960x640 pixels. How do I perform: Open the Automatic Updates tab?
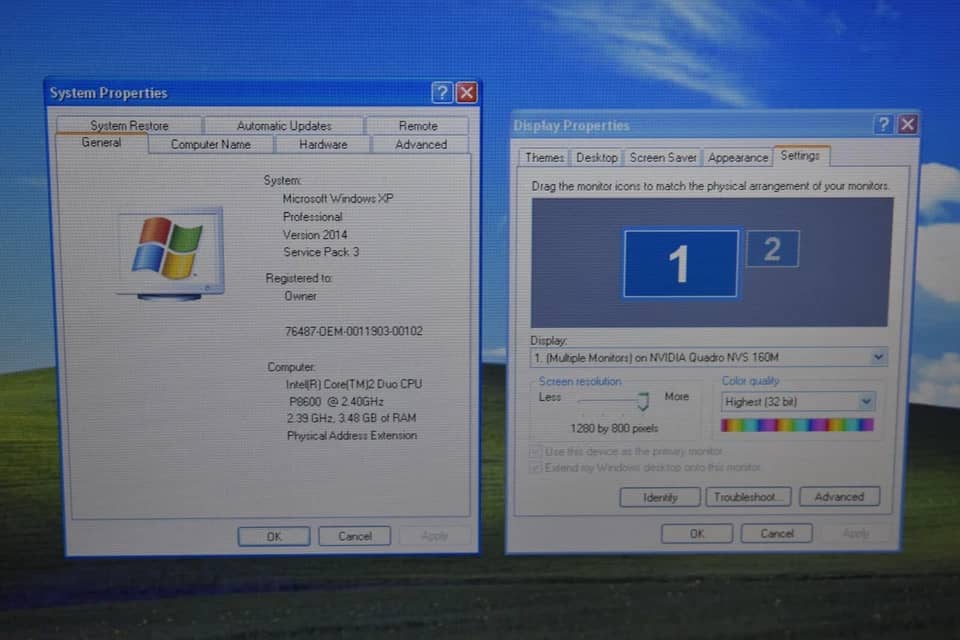(x=284, y=126)
